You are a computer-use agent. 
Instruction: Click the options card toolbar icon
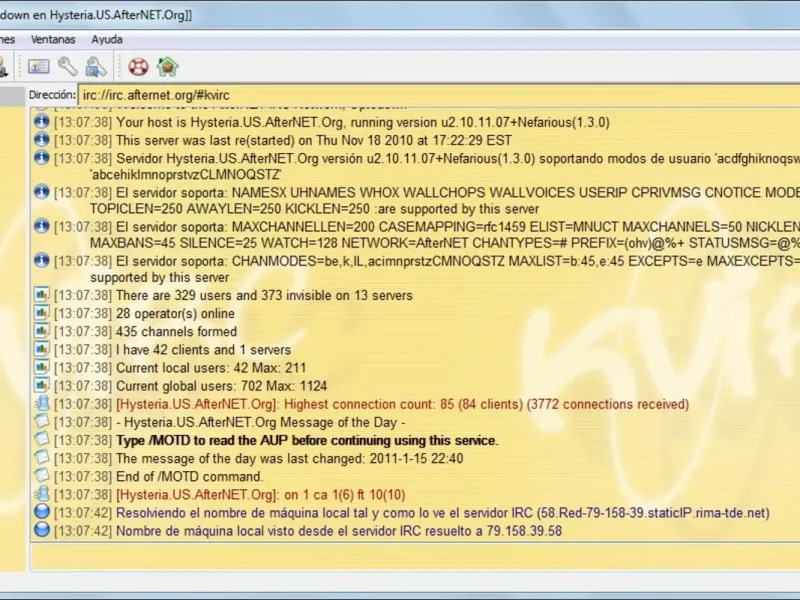coord(38,67)
